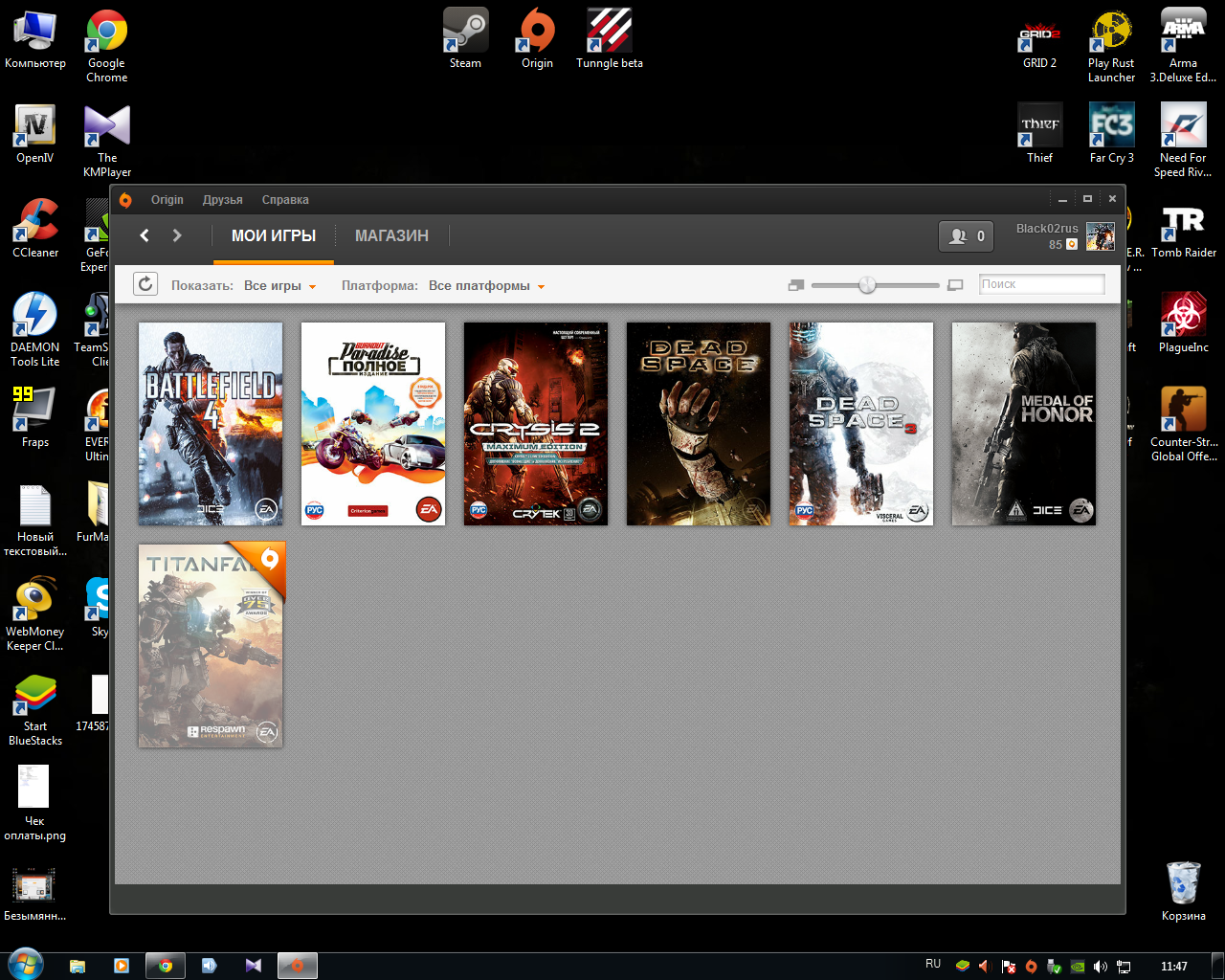The image size is (1225, 980).
Task: Select the first Dead Space game tile
Action: tap(699, 424)
